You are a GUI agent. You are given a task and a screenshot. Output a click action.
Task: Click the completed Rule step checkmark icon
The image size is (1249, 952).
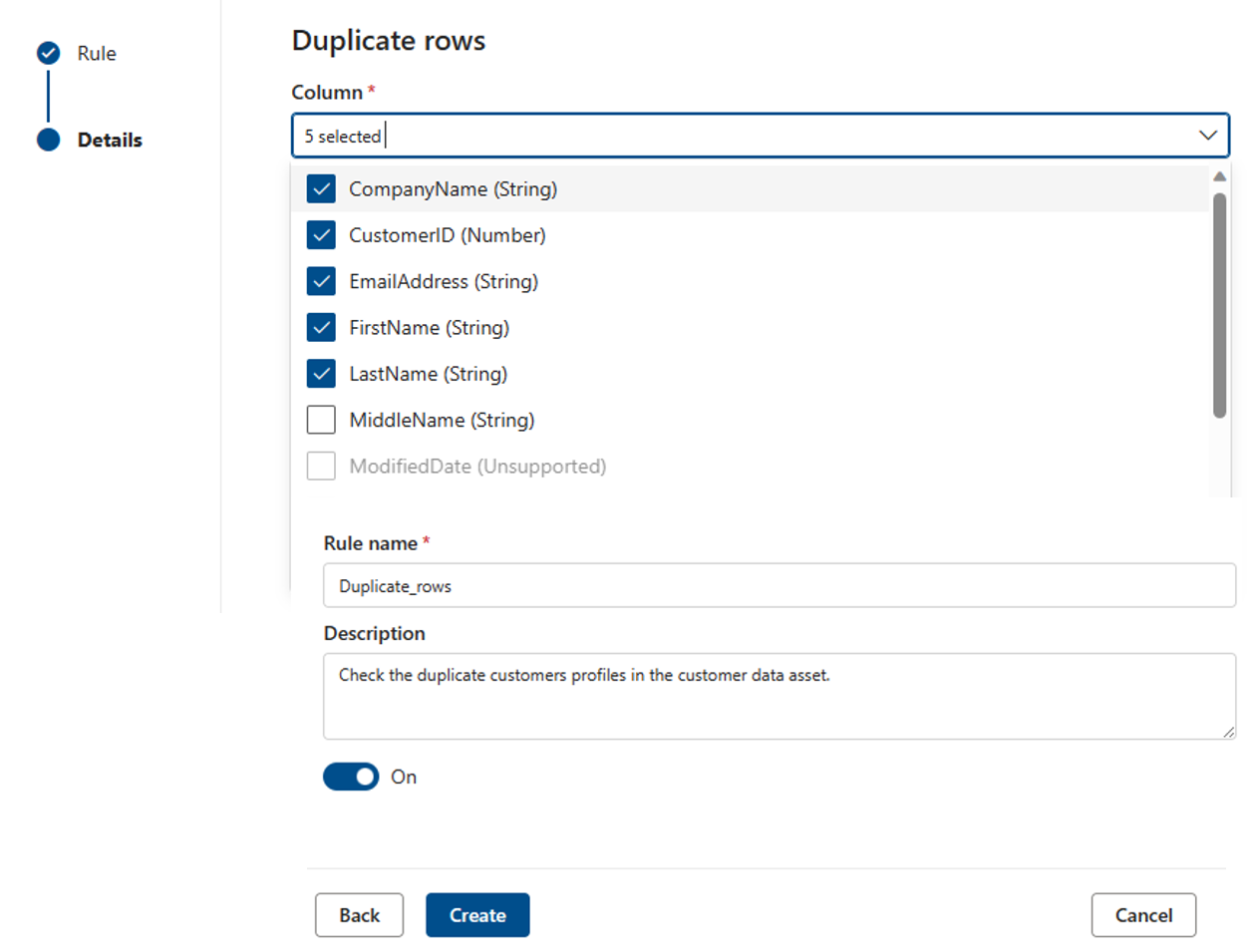pyautogui.click(x=48, y=53)
